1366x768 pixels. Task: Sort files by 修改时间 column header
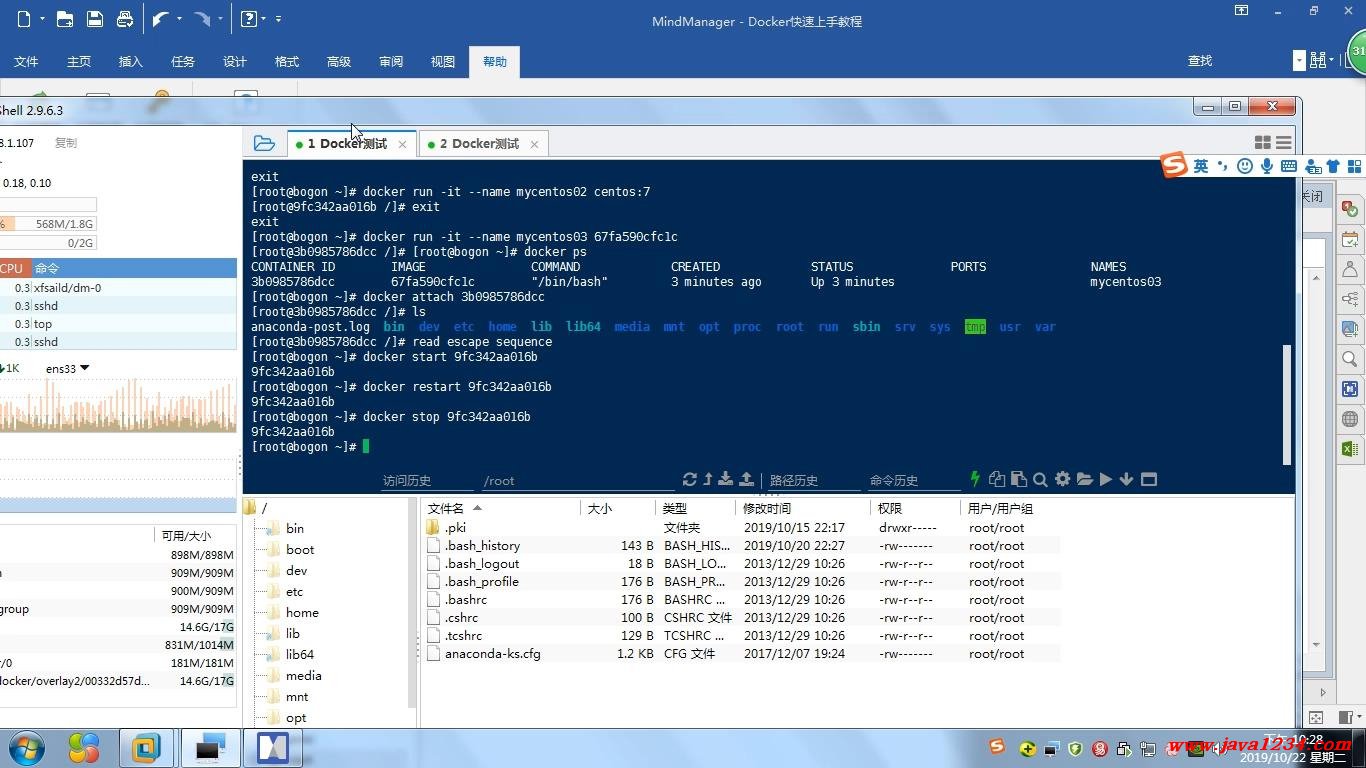tap(802, 508)
